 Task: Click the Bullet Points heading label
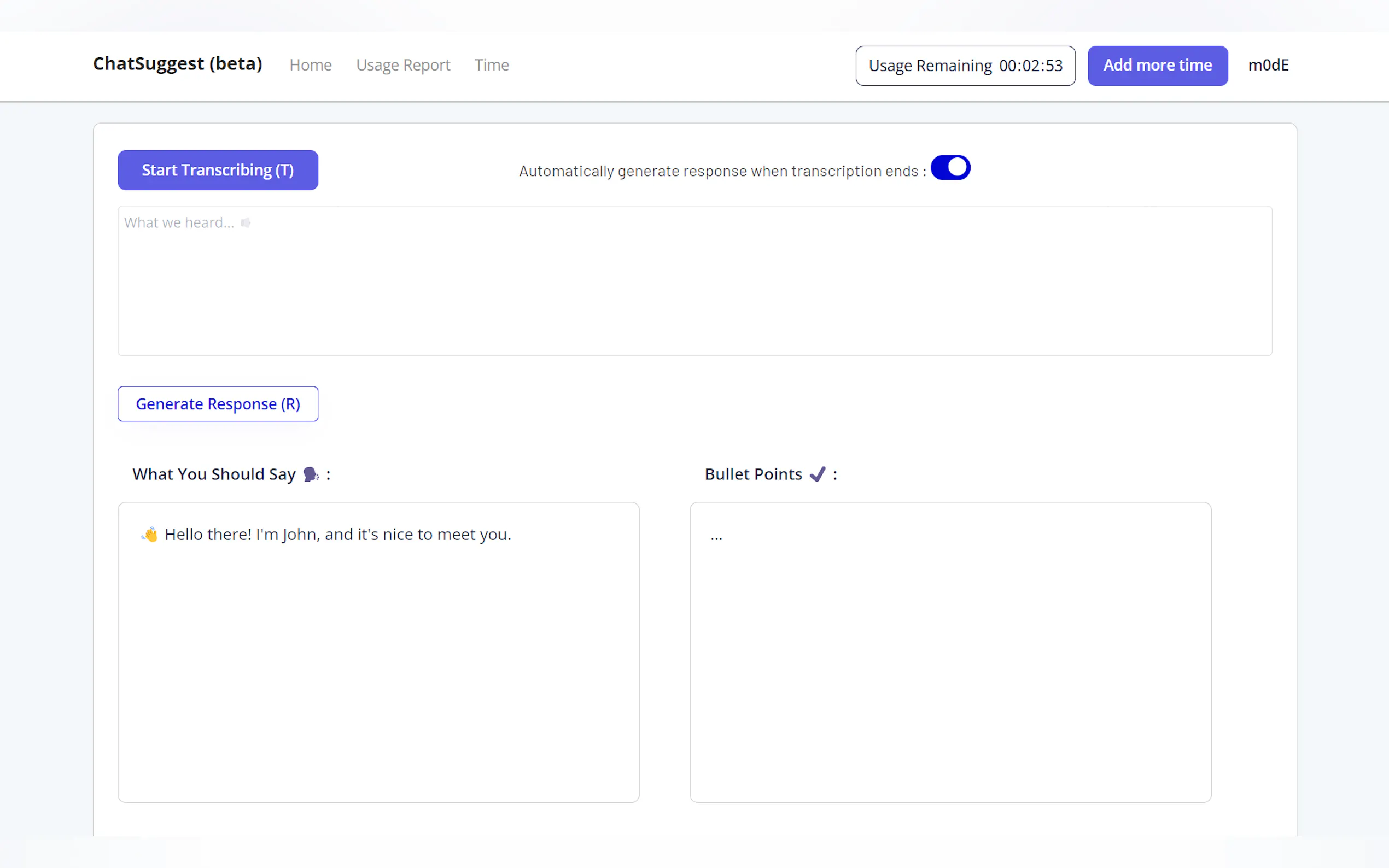pyautogui.click(x=753, y=474)
